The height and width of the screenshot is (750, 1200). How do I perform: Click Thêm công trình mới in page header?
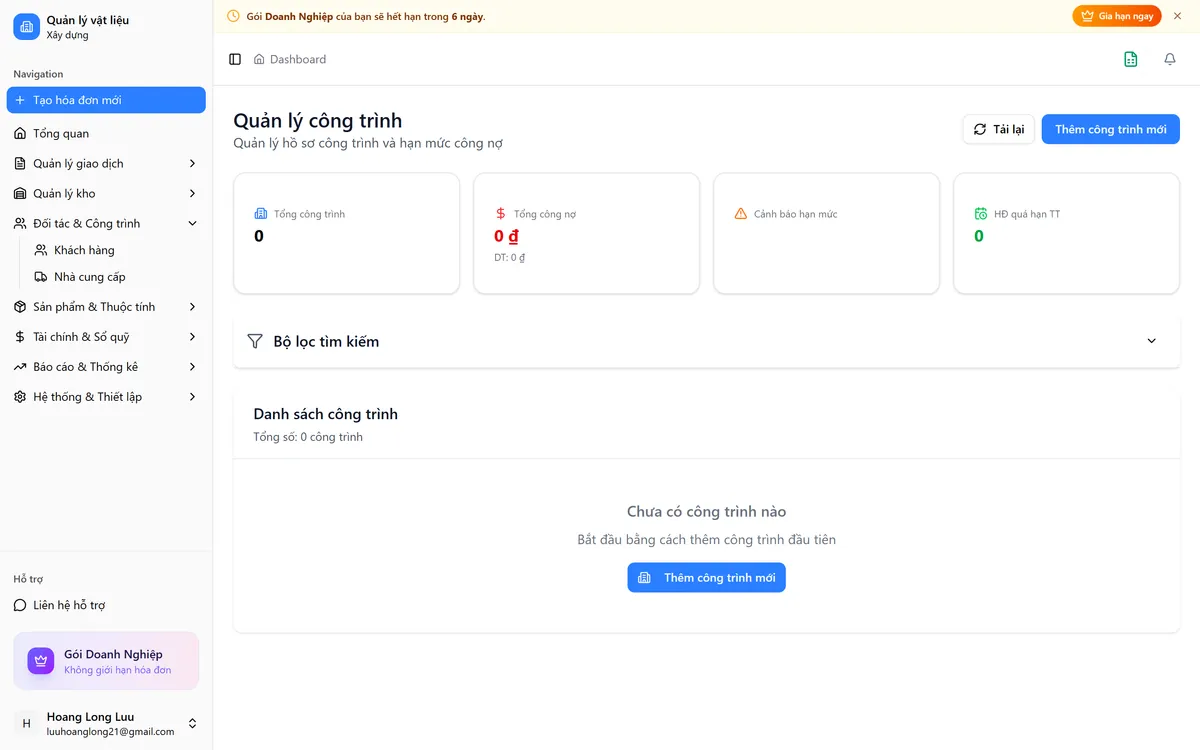pos(1111,129)
